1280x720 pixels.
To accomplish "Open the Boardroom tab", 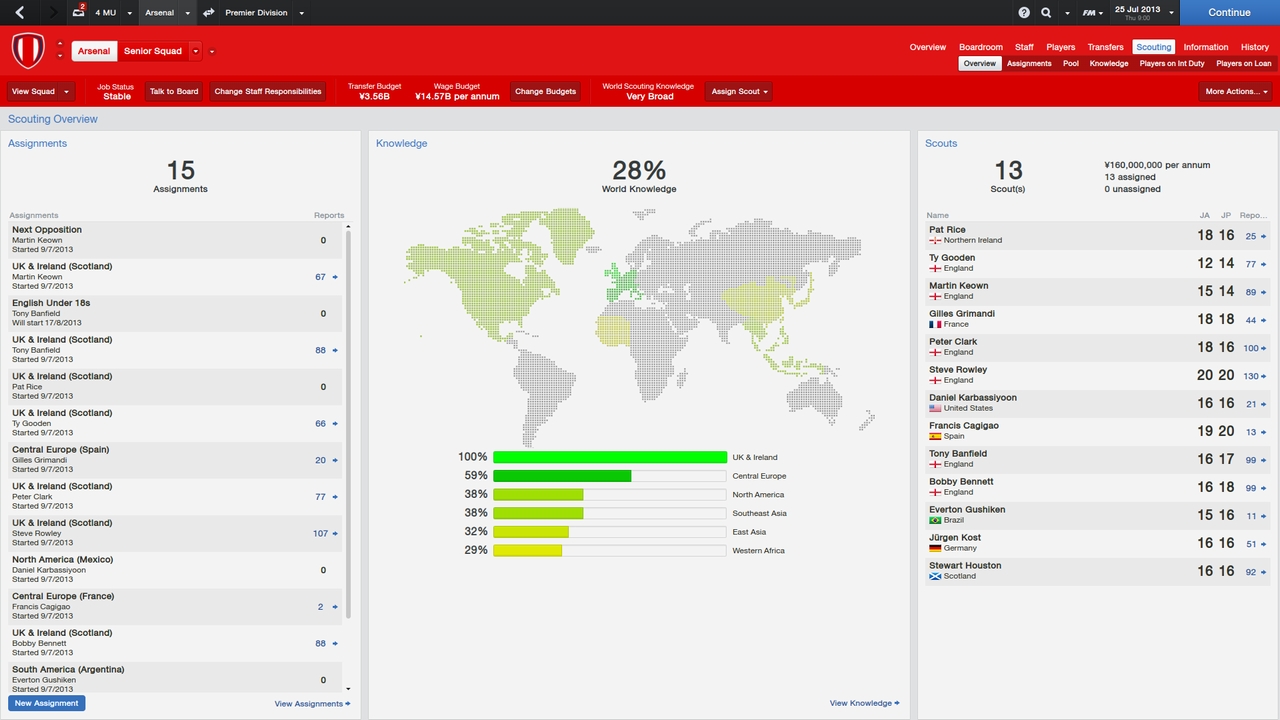I will tap(980, 47).
